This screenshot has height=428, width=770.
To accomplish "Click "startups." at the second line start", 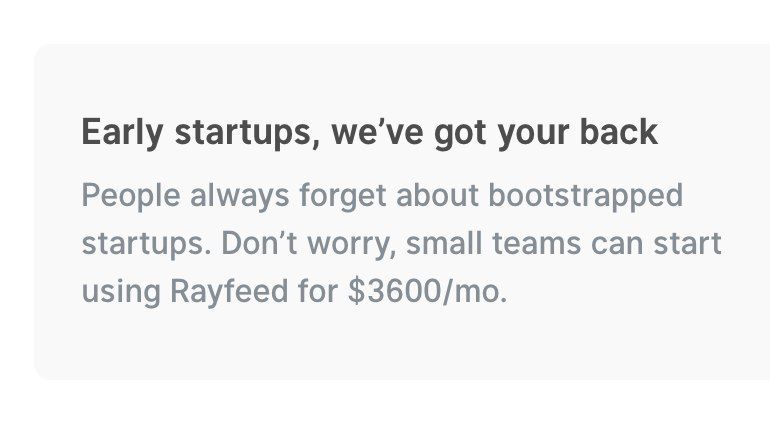I will pos(146,244).
